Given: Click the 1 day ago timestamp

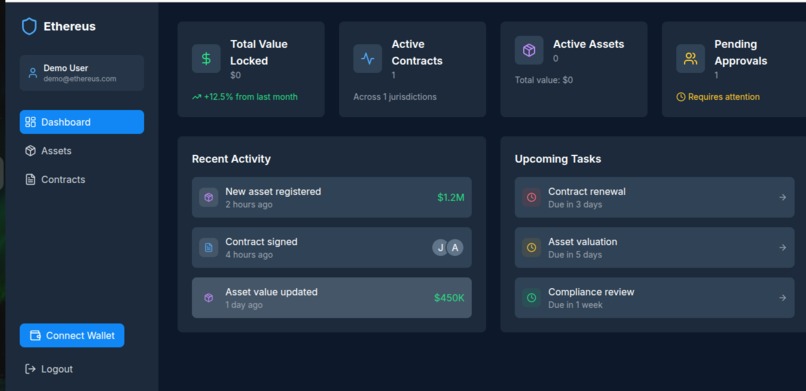Looking at the screenshot, I should [244, 305].
